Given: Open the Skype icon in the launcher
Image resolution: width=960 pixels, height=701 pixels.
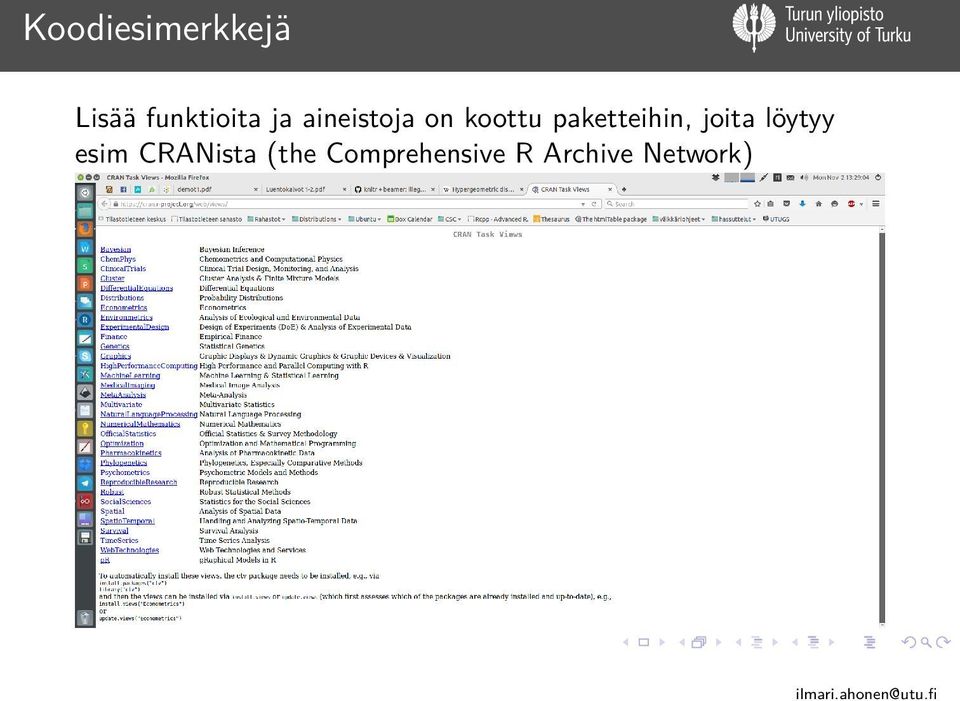Looking at the screenshot, I should pyautogui.click(x=85, y=356).
